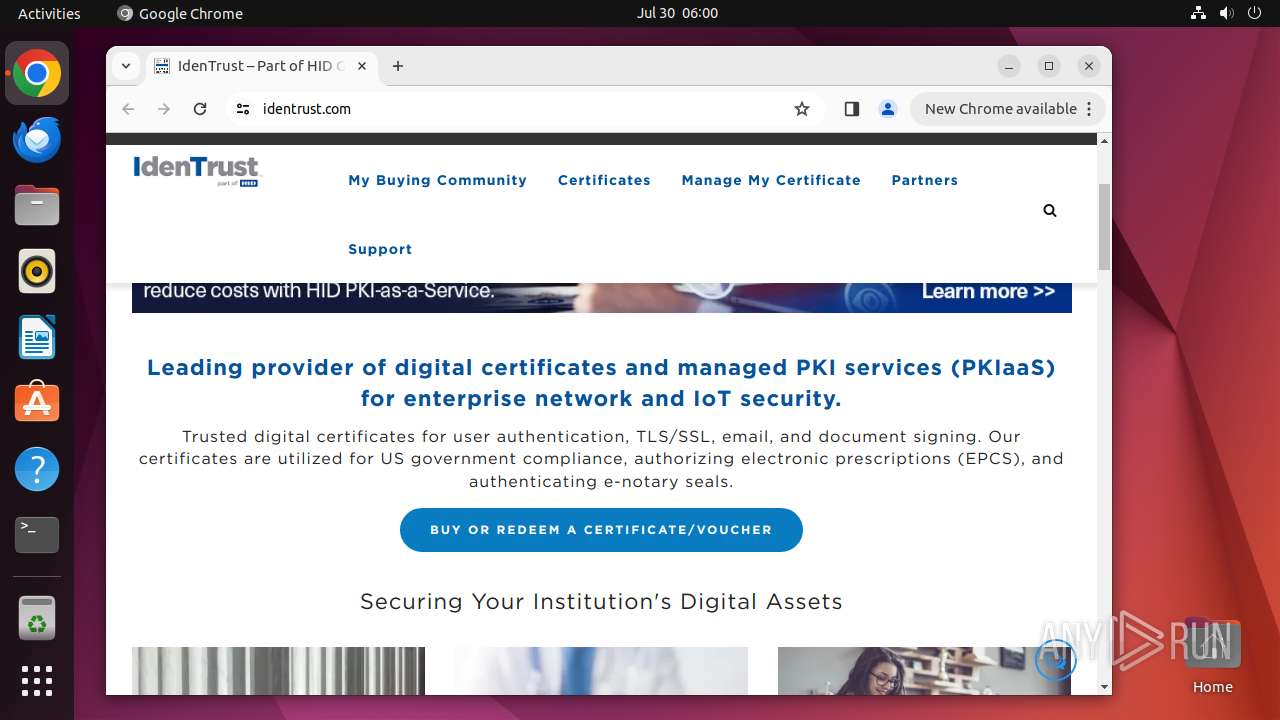Open power menu icon in top bar
Viewport: 1280px width, 720px height.
tap(1255, 13)
